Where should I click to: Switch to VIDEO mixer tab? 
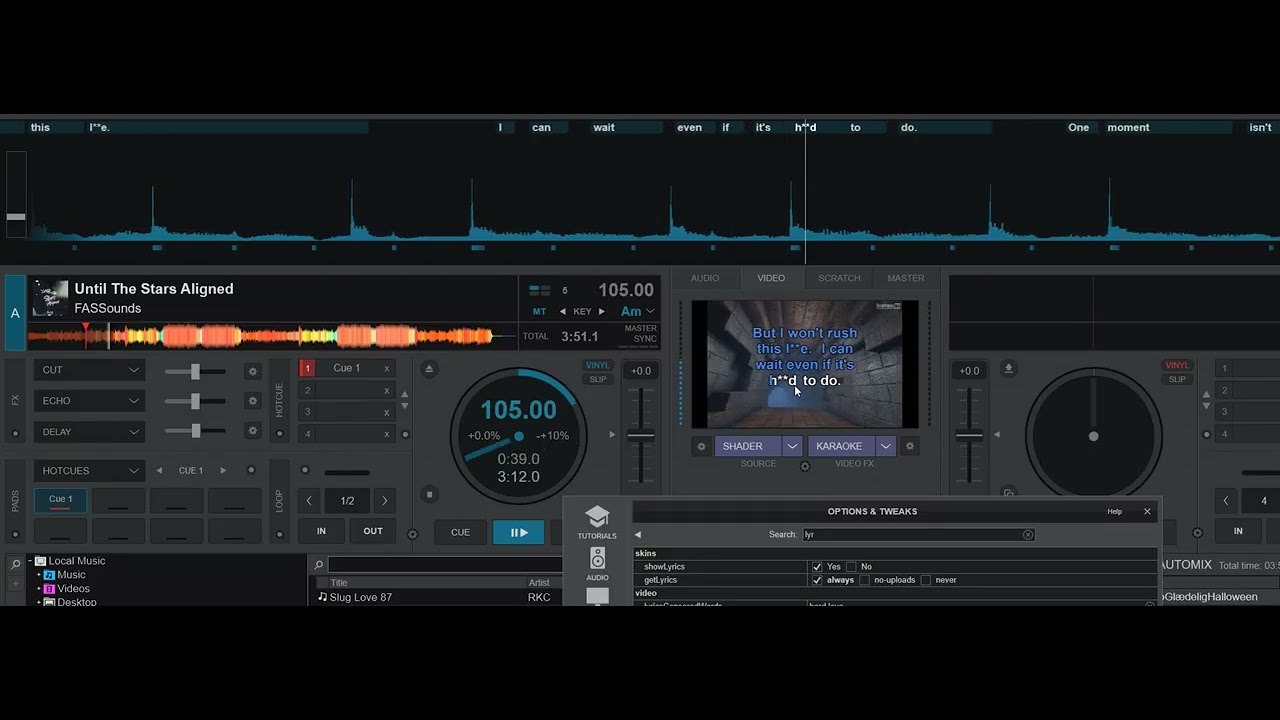tap(771, 278)
